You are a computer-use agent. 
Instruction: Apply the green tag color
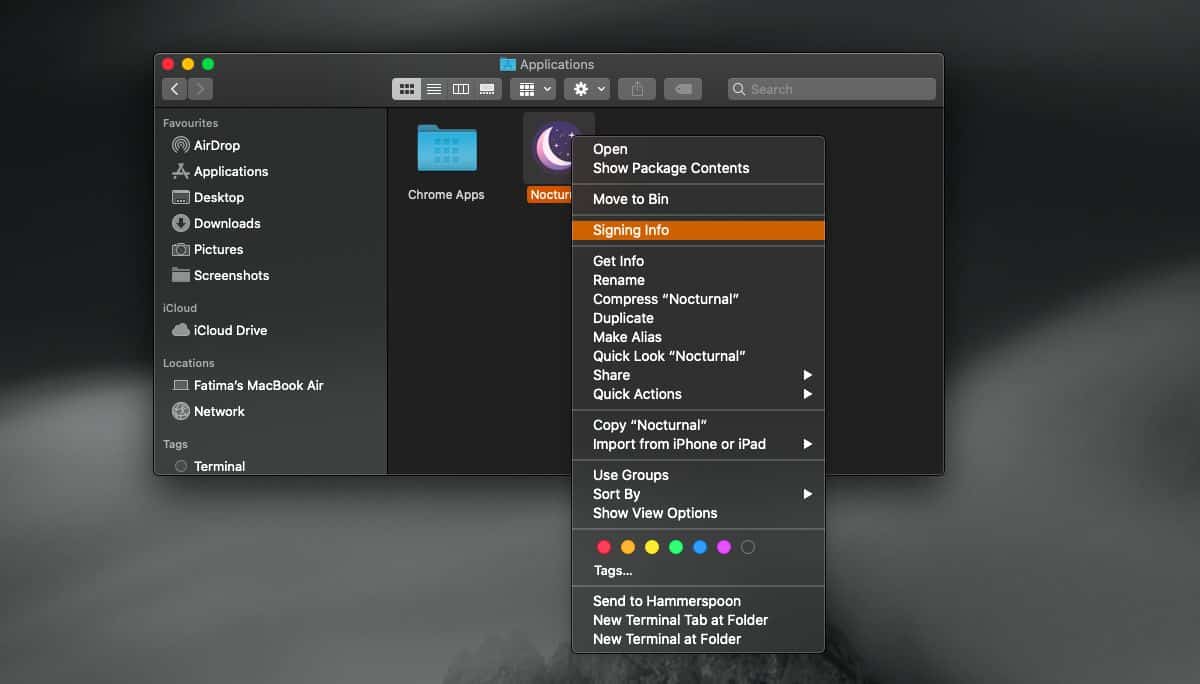coord(676,547)
